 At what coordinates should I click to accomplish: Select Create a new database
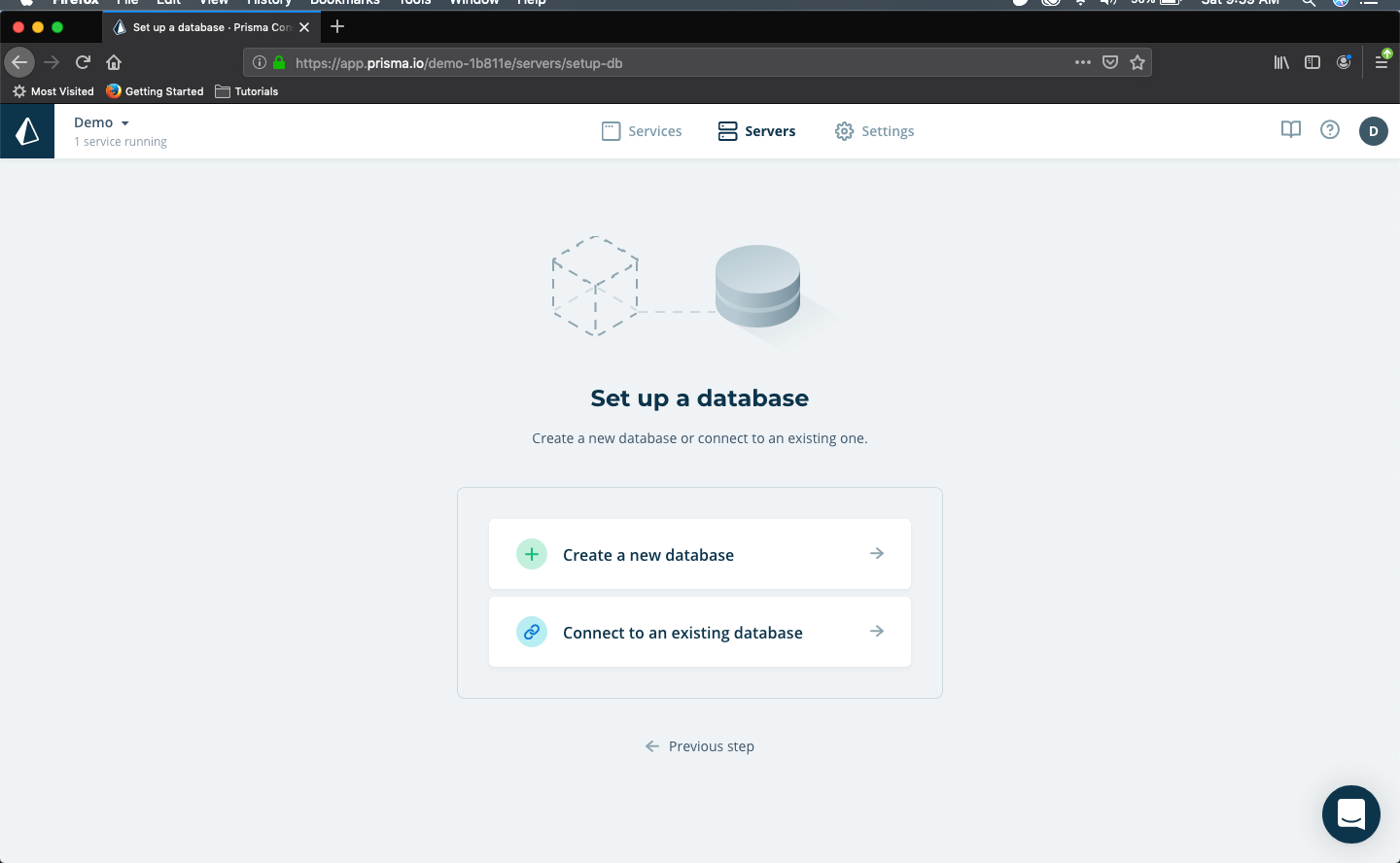click(700, 554)
